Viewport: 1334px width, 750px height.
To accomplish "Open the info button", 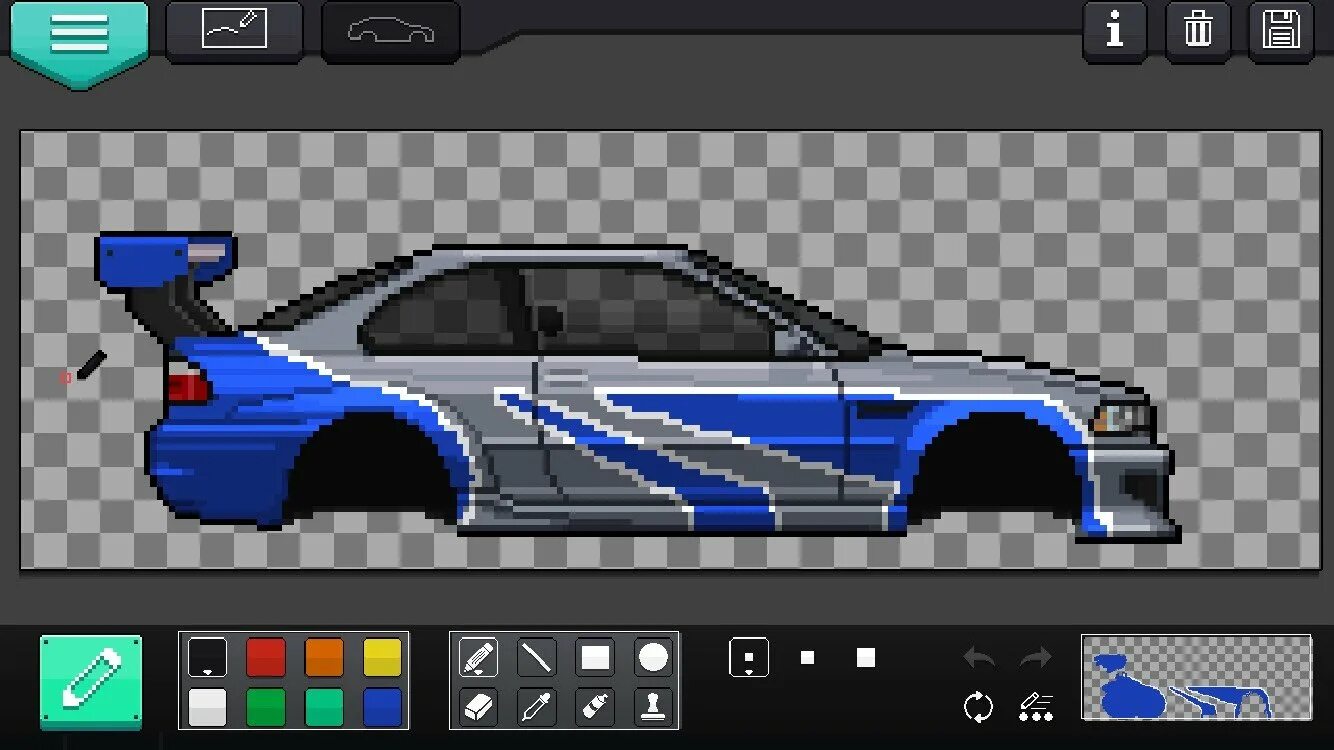I will pos(1114,30).
